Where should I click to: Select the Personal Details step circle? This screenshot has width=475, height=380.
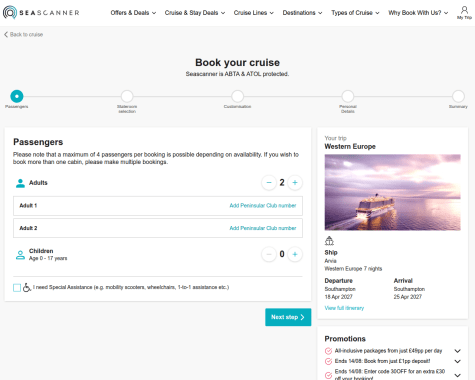pos(348,96)
